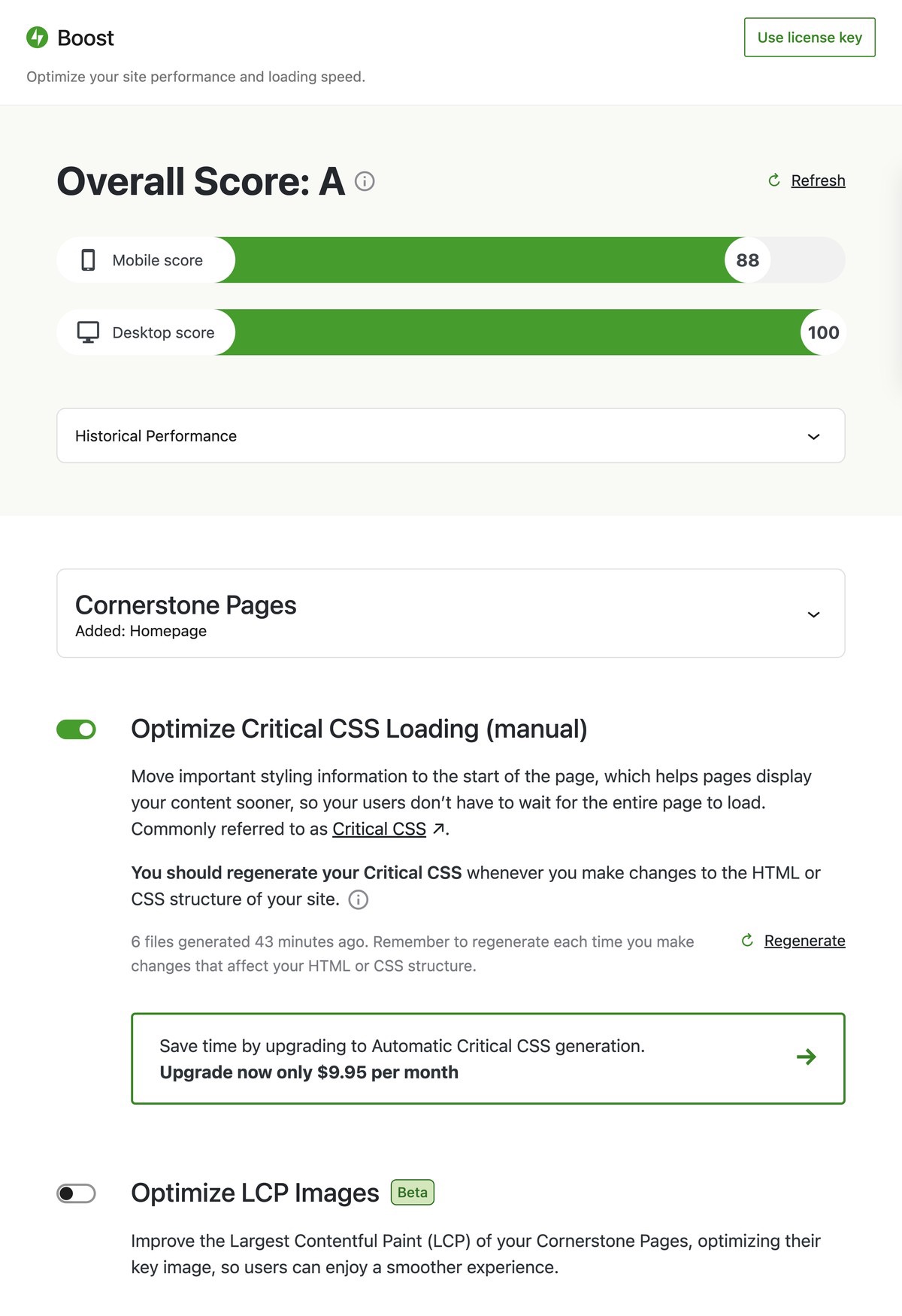Click the info icon beside Overall Score

(365, 181)
